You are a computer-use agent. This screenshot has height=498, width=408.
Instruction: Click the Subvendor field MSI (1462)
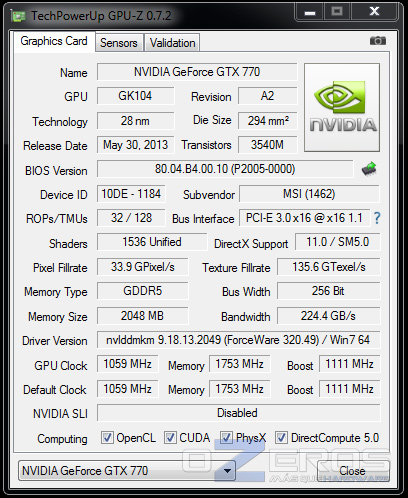(309, 194)
